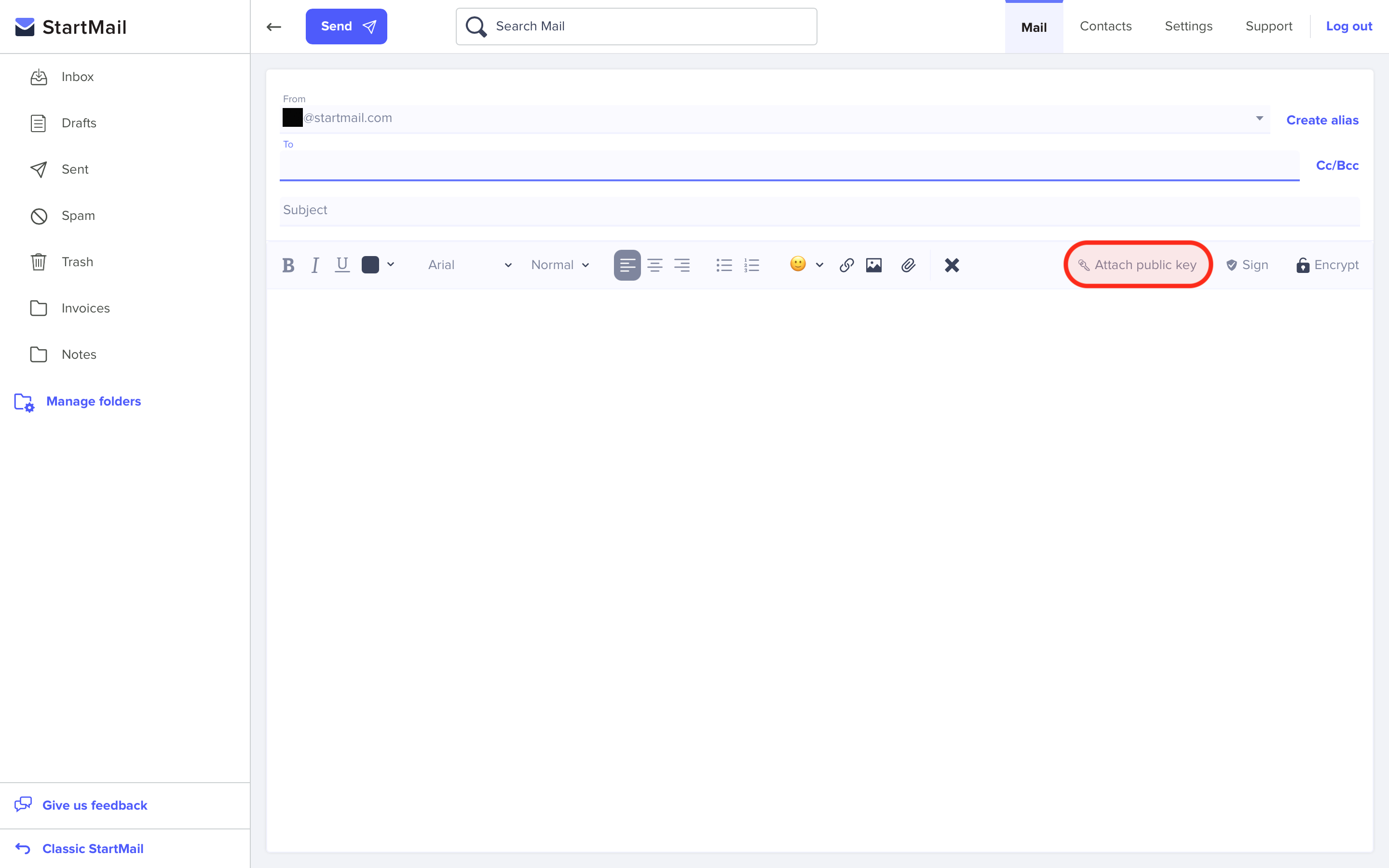The image size is (1389, 868).
Task: Open the Sent folder
Action: pyautogui.click(x=59, y=169)
